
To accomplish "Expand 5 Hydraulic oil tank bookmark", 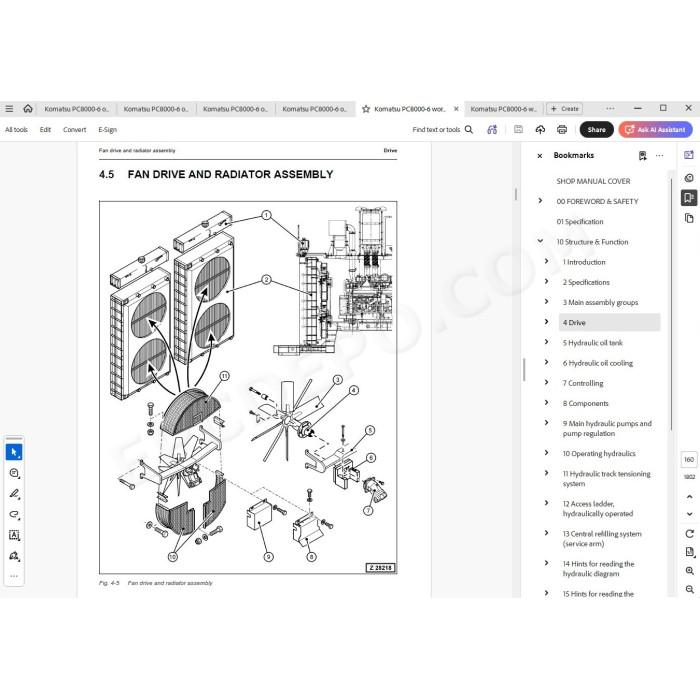I will click(x=546, y=342).
